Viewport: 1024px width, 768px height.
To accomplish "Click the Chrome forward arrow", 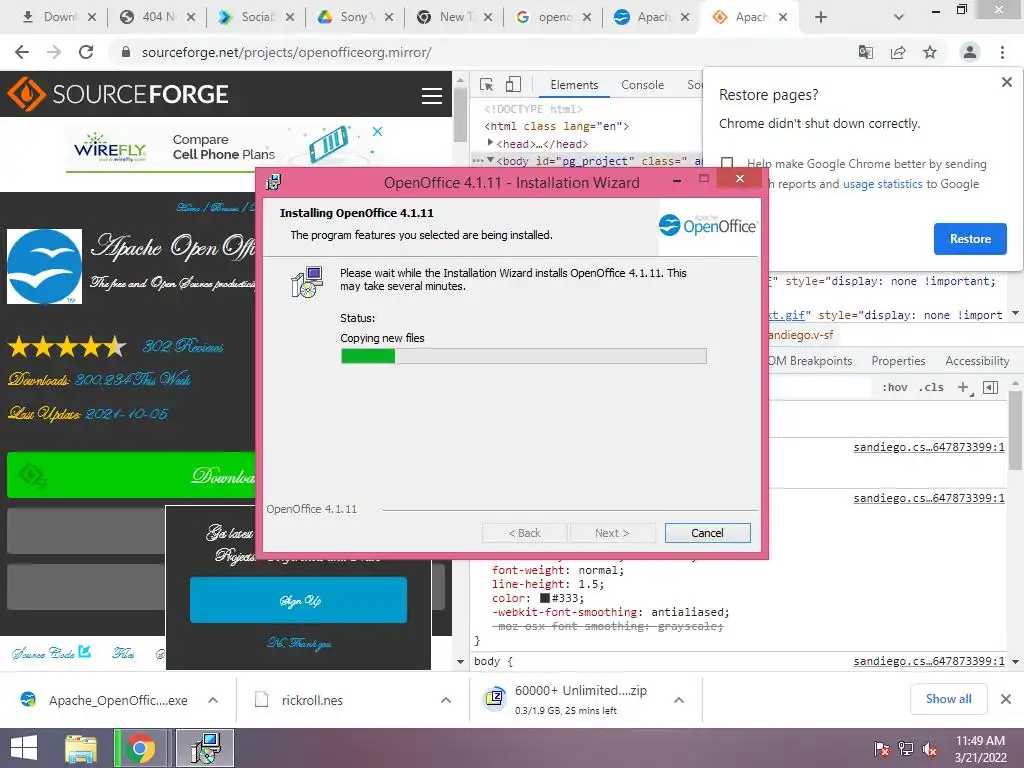I will coord(54,52).
